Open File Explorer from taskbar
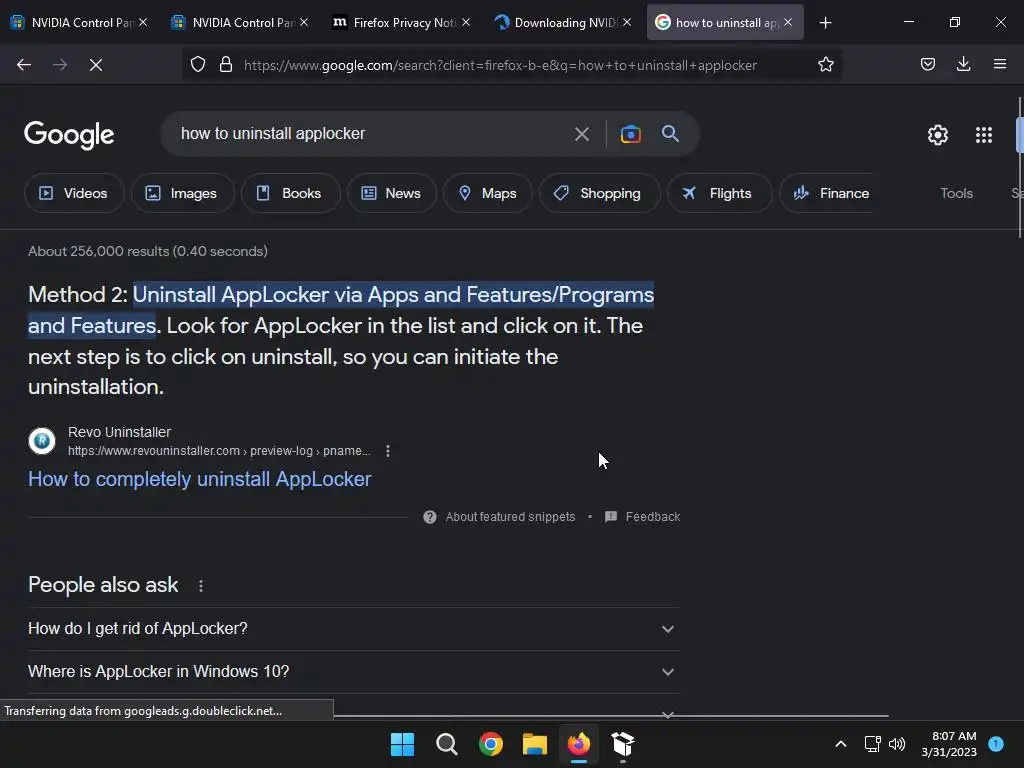The image size is (1024, 768). pyautogui.click(x=535, y=744)
